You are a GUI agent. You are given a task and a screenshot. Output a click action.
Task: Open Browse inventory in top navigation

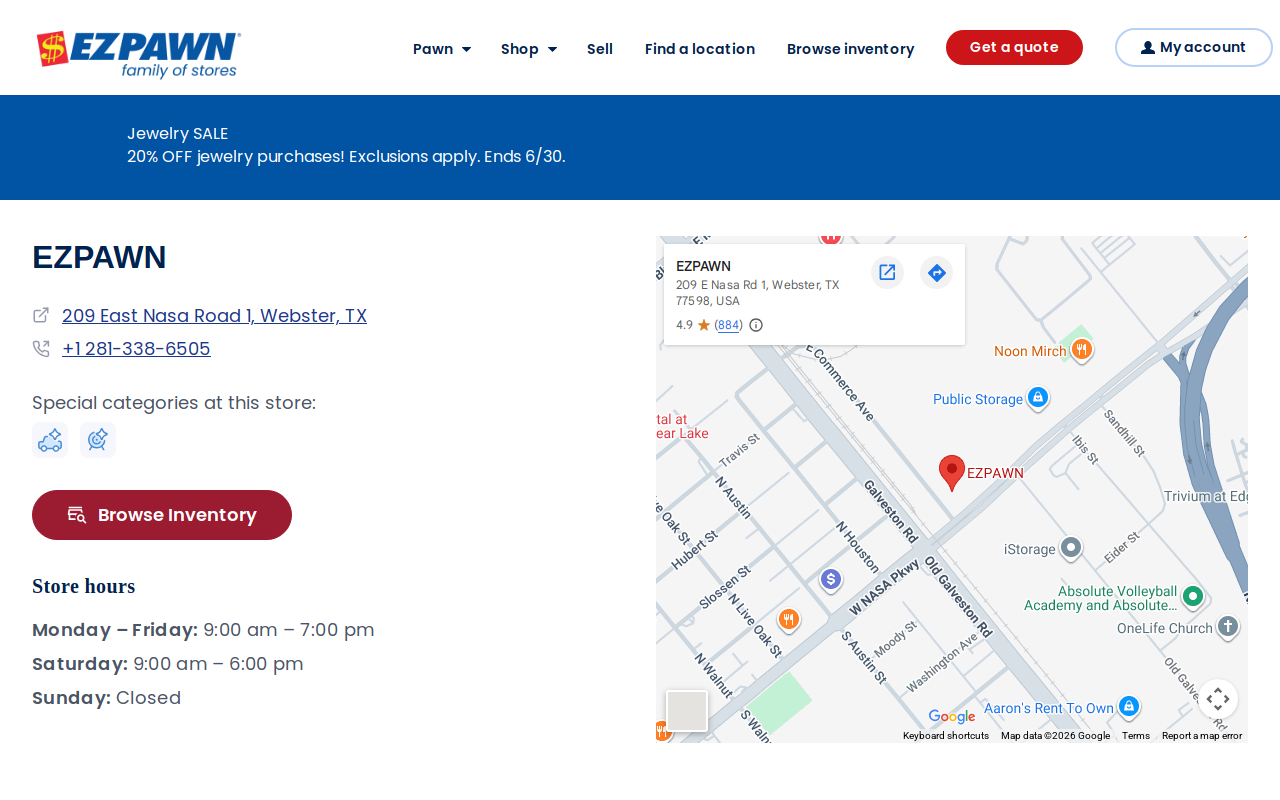pos(850,49)
